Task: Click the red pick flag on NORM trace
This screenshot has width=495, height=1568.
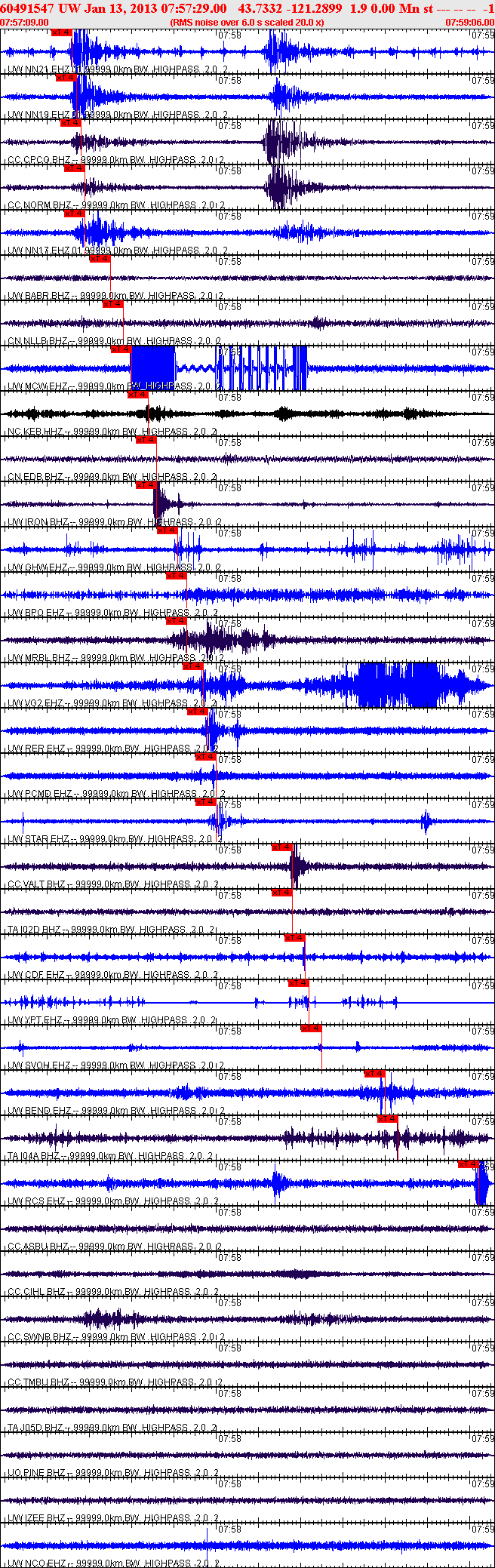Action: (74, 168)
